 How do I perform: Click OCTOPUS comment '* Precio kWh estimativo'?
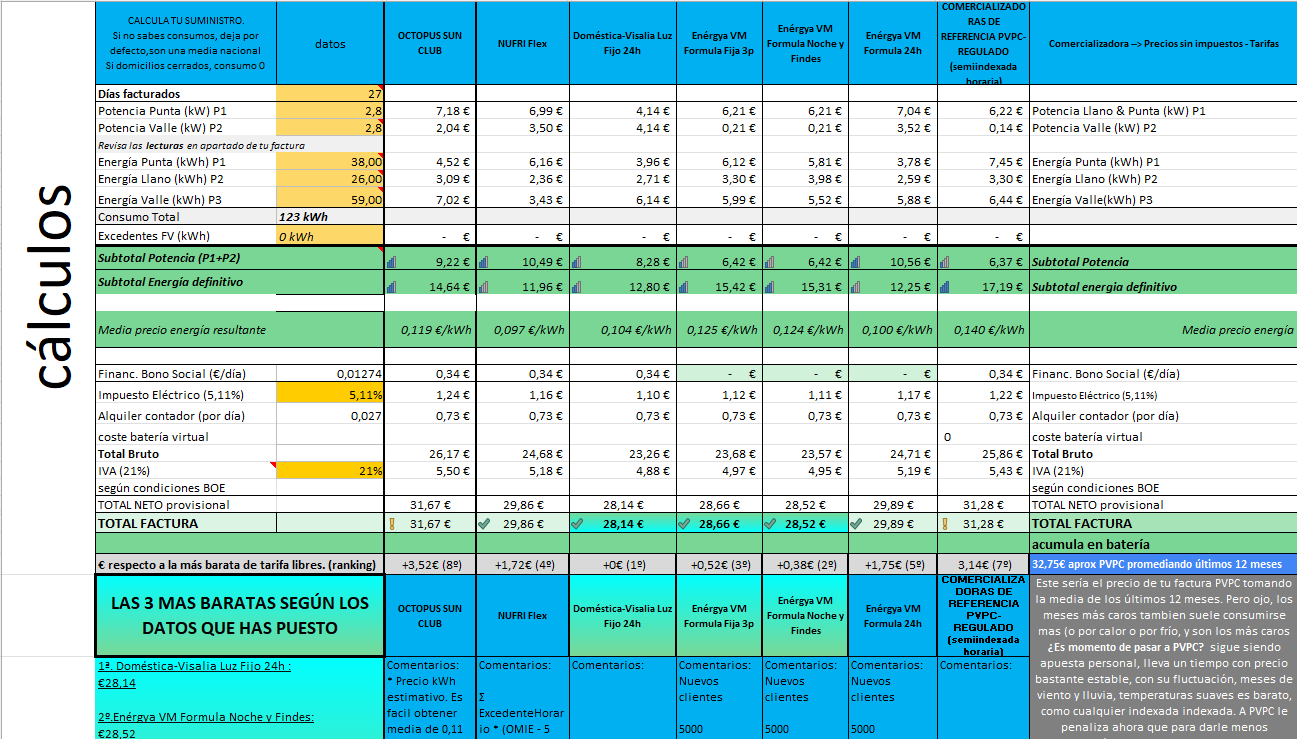(429, 696)
